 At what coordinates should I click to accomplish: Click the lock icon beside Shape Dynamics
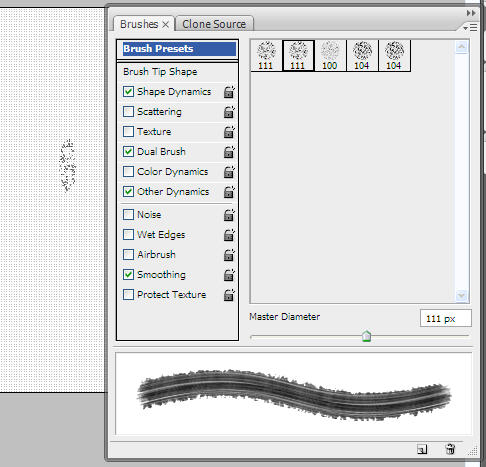(229, 92)
